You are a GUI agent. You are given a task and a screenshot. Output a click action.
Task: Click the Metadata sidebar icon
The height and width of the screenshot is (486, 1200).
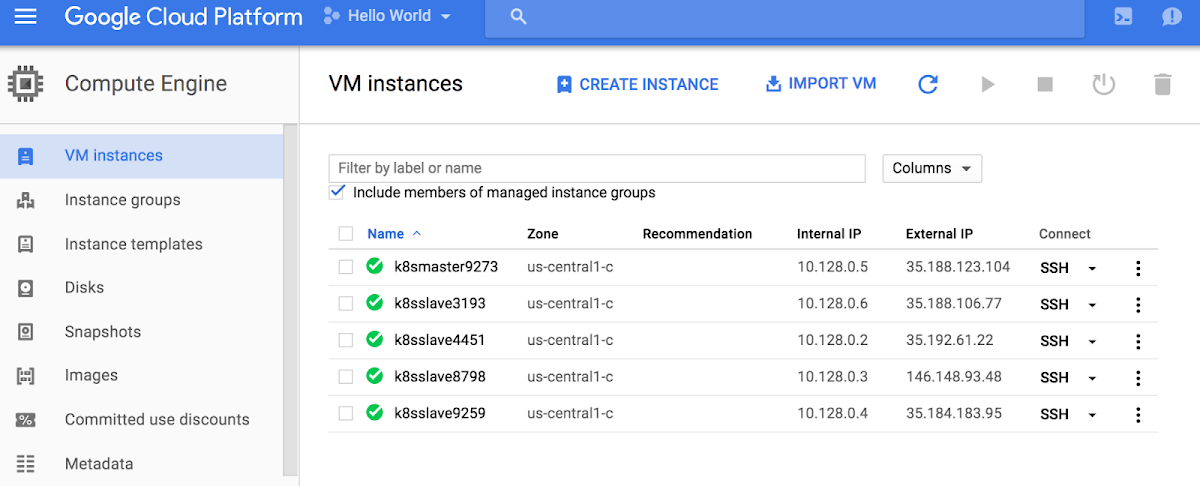[x=26, y=464]
